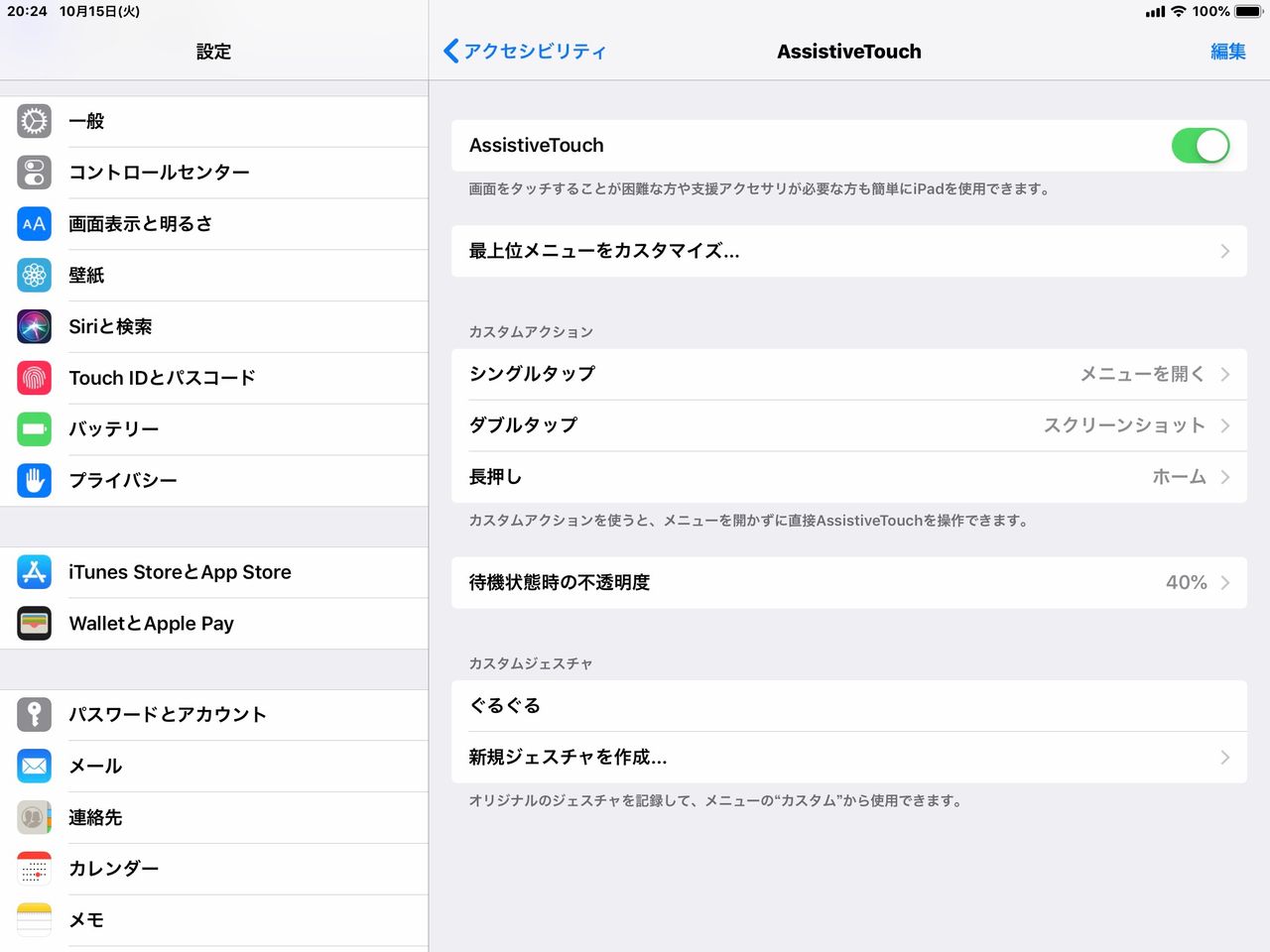The width and height of the screenshot is (1270, 952).
Task: Tap the 20:24 clock in status bar
Action: (x=27, y=12)
